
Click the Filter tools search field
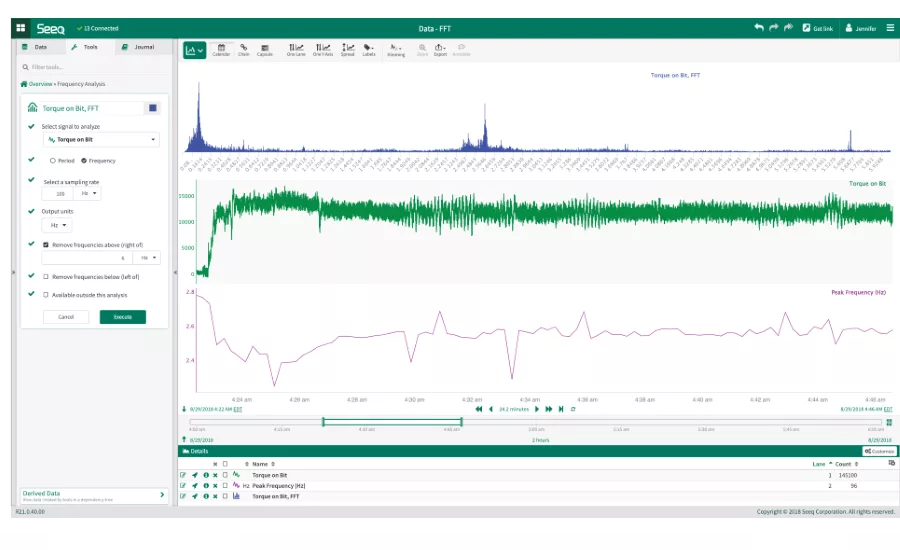(94, 67)
